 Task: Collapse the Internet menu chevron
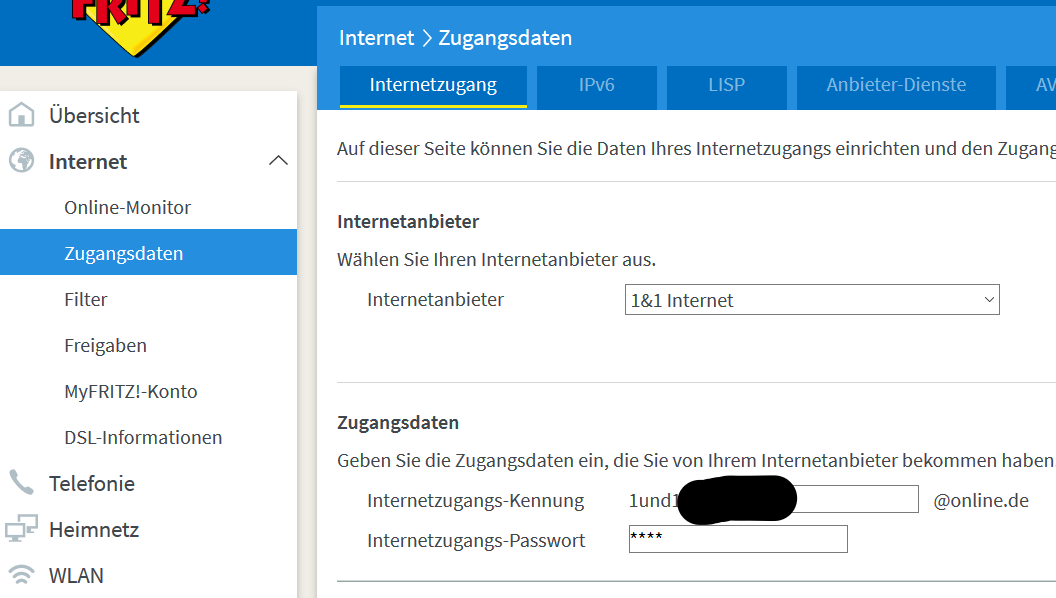(279, 161)
